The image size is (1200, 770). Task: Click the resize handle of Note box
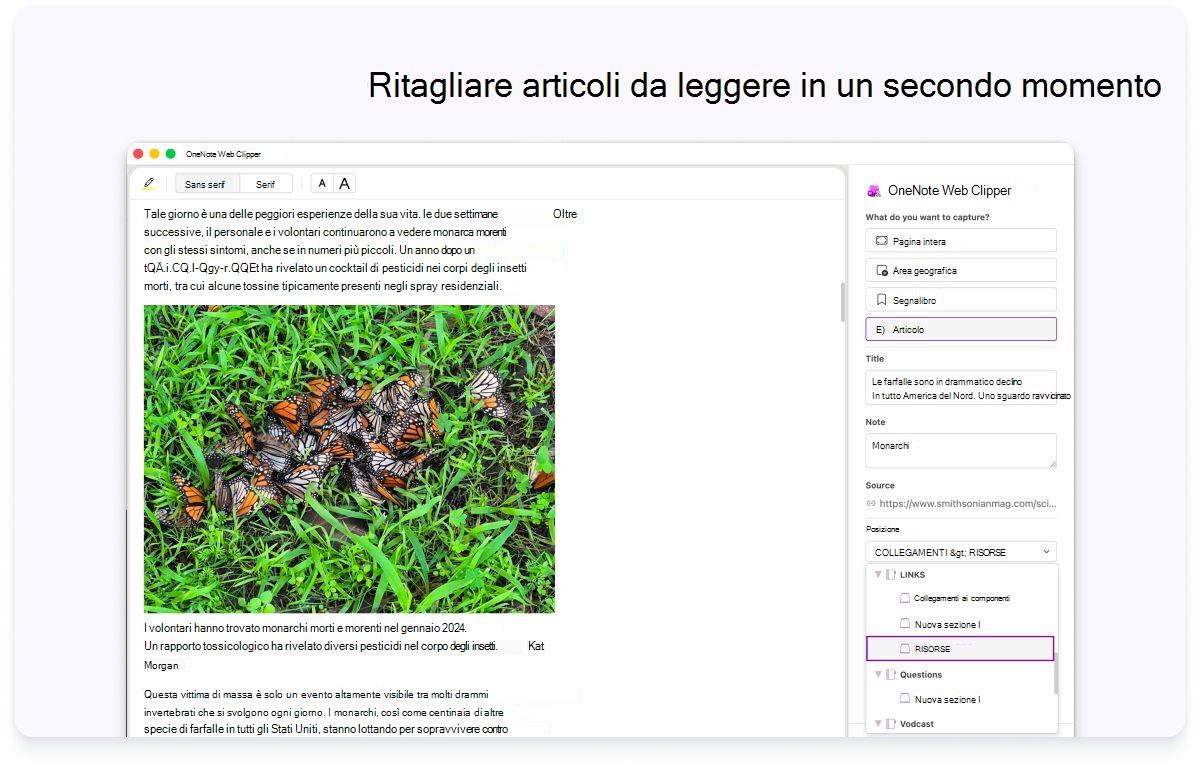pos(1052,463)
